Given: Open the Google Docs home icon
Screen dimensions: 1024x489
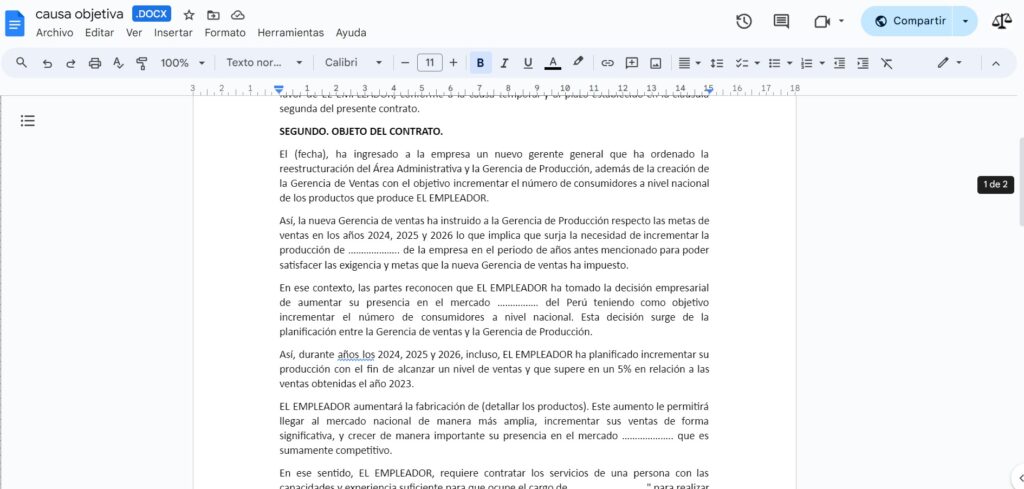Looking at the screenshot, I should coord(14,24).
